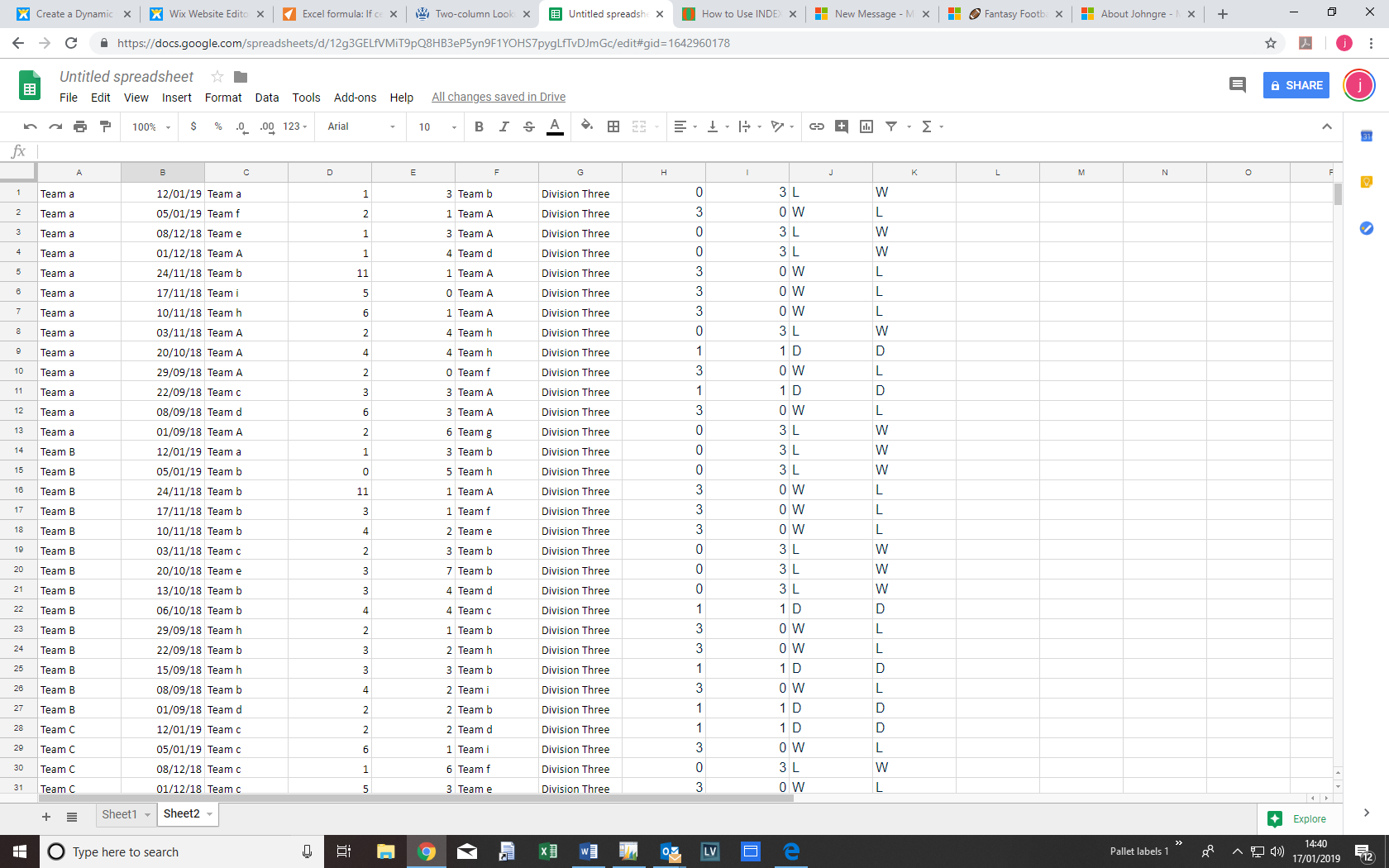Click the SHARE button
Image resolution: width=1389 pixels, height=868 pixels.
(x=1295, y=85)
